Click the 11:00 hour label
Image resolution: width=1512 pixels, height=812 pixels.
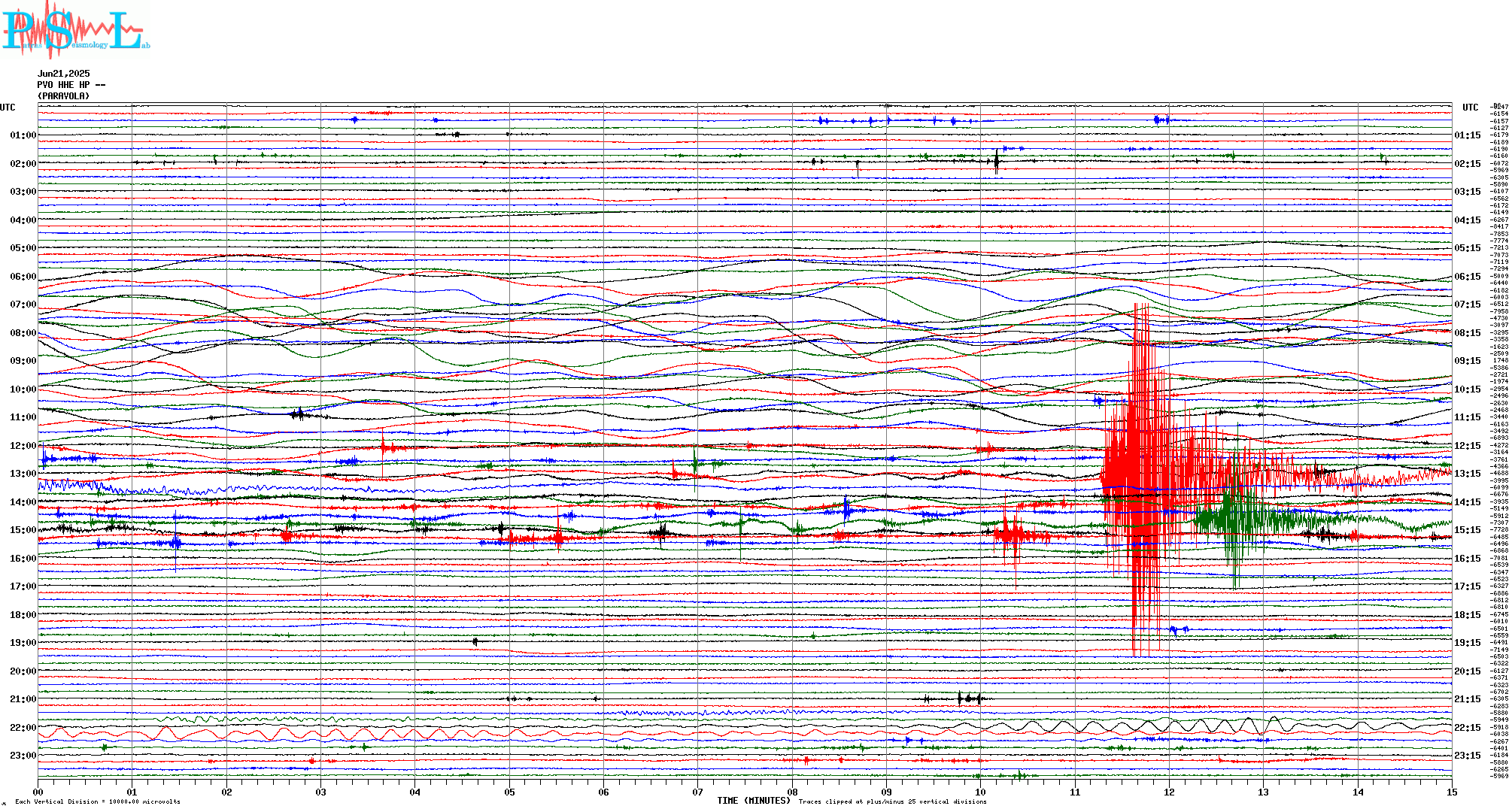(x=23, y=417)
